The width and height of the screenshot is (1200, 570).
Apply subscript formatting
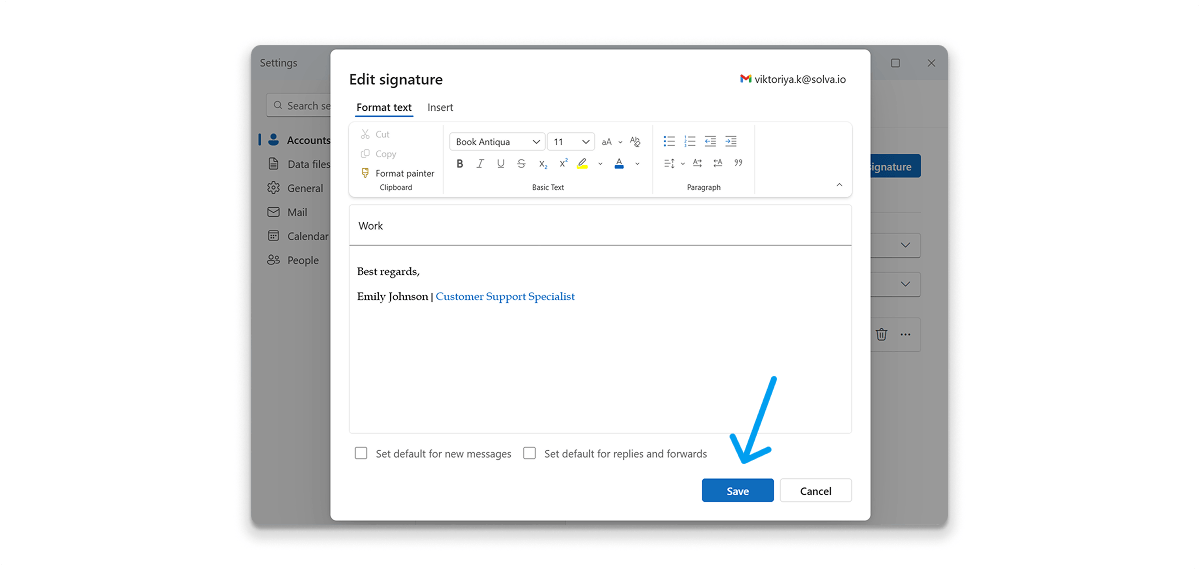[543, 163]
